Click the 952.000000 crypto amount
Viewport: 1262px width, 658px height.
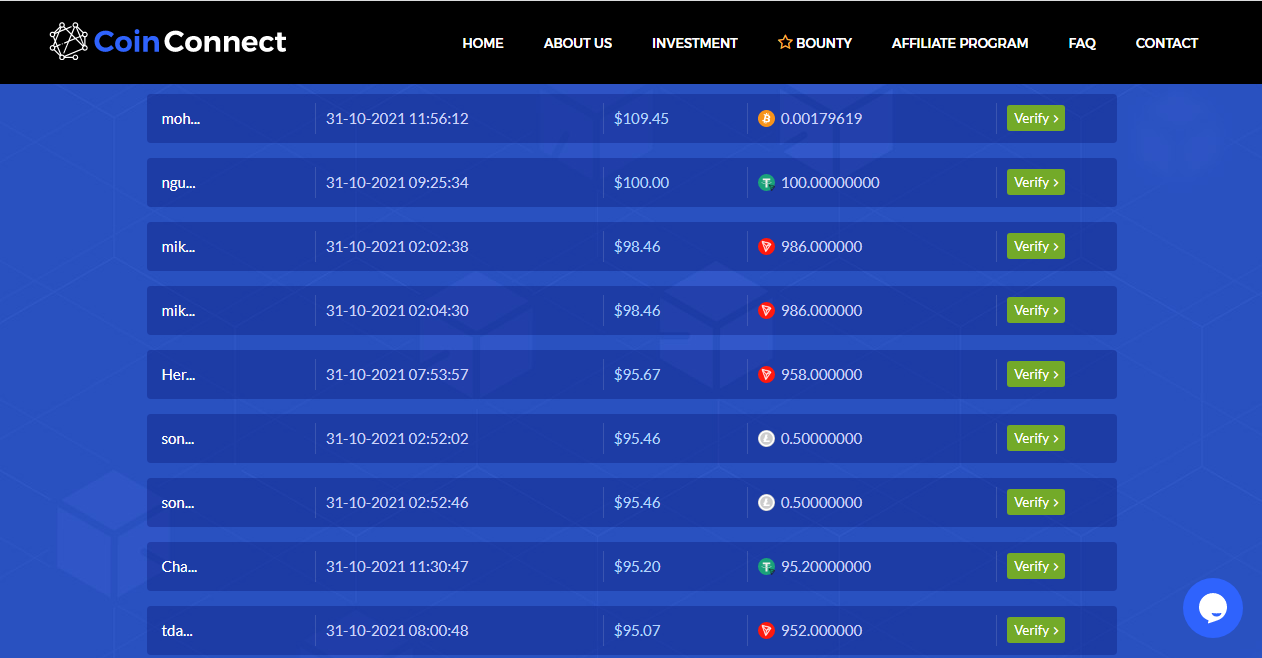tap(821, 631)
